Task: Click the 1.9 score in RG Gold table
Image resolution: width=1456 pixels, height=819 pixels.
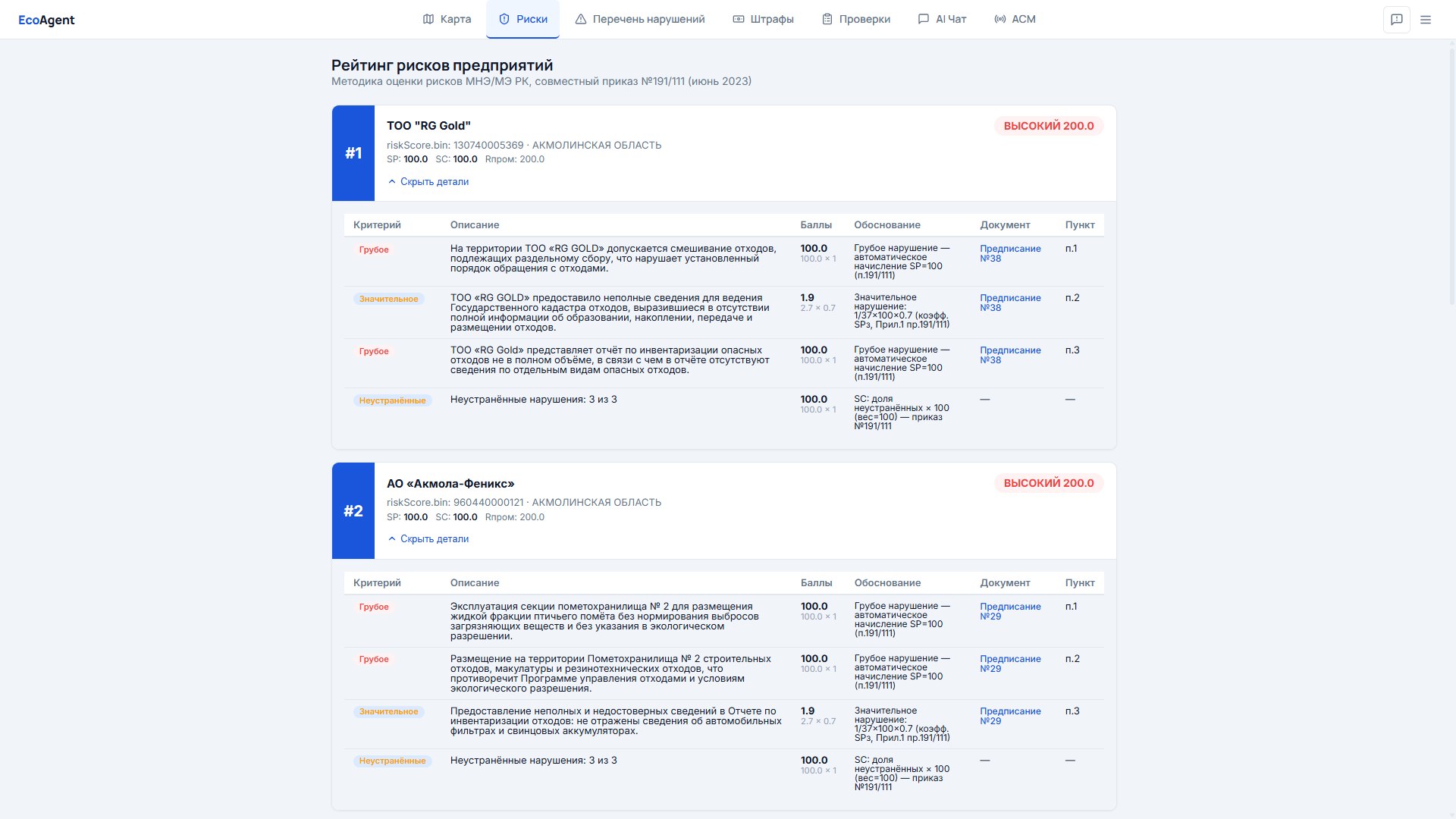Action: tap(808, 298)
